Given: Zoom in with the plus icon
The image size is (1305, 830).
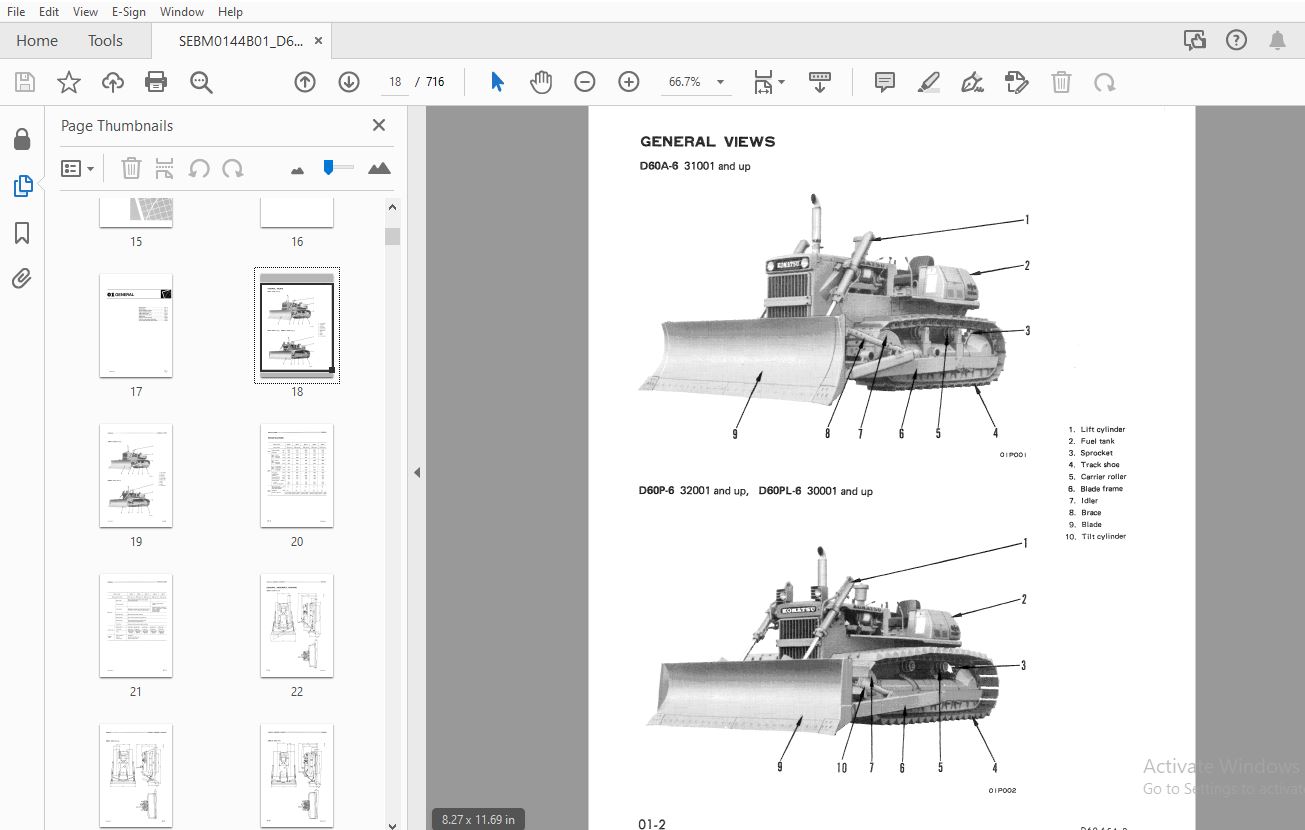Looking at the screenshot, I should (629, 82).
